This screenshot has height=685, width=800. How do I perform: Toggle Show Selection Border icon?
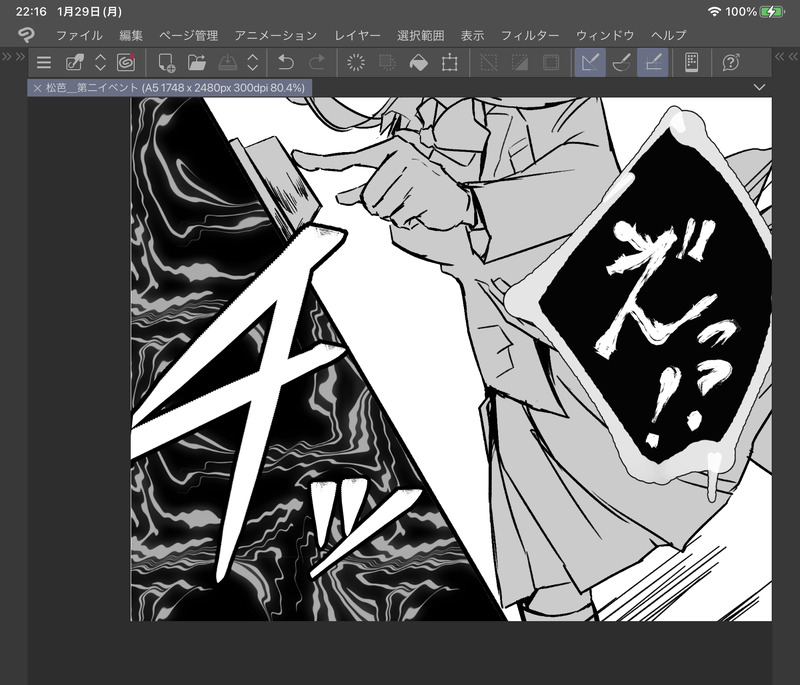click(551, 63)
